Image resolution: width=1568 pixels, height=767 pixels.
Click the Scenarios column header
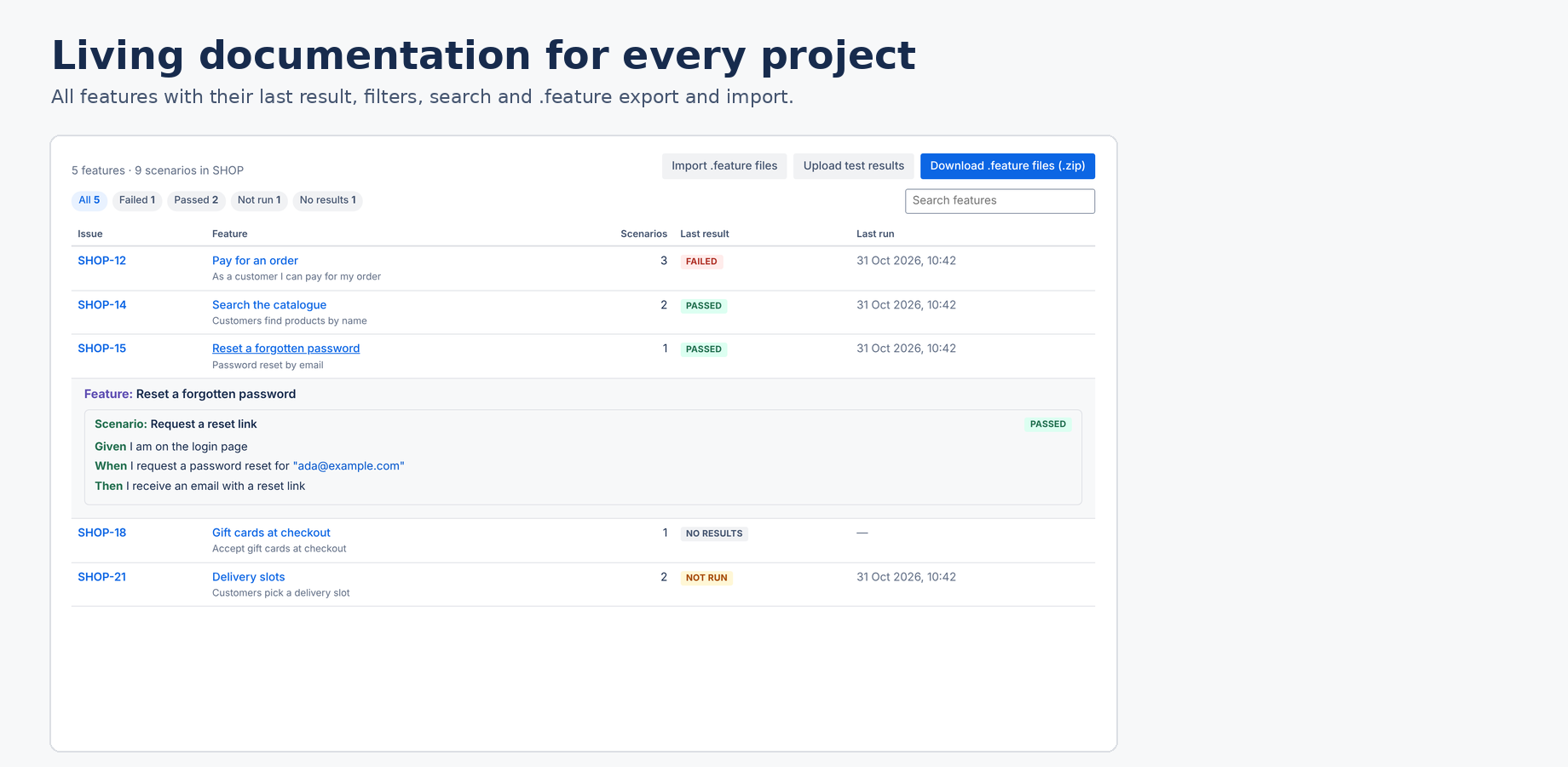click(x=643, y=234)
